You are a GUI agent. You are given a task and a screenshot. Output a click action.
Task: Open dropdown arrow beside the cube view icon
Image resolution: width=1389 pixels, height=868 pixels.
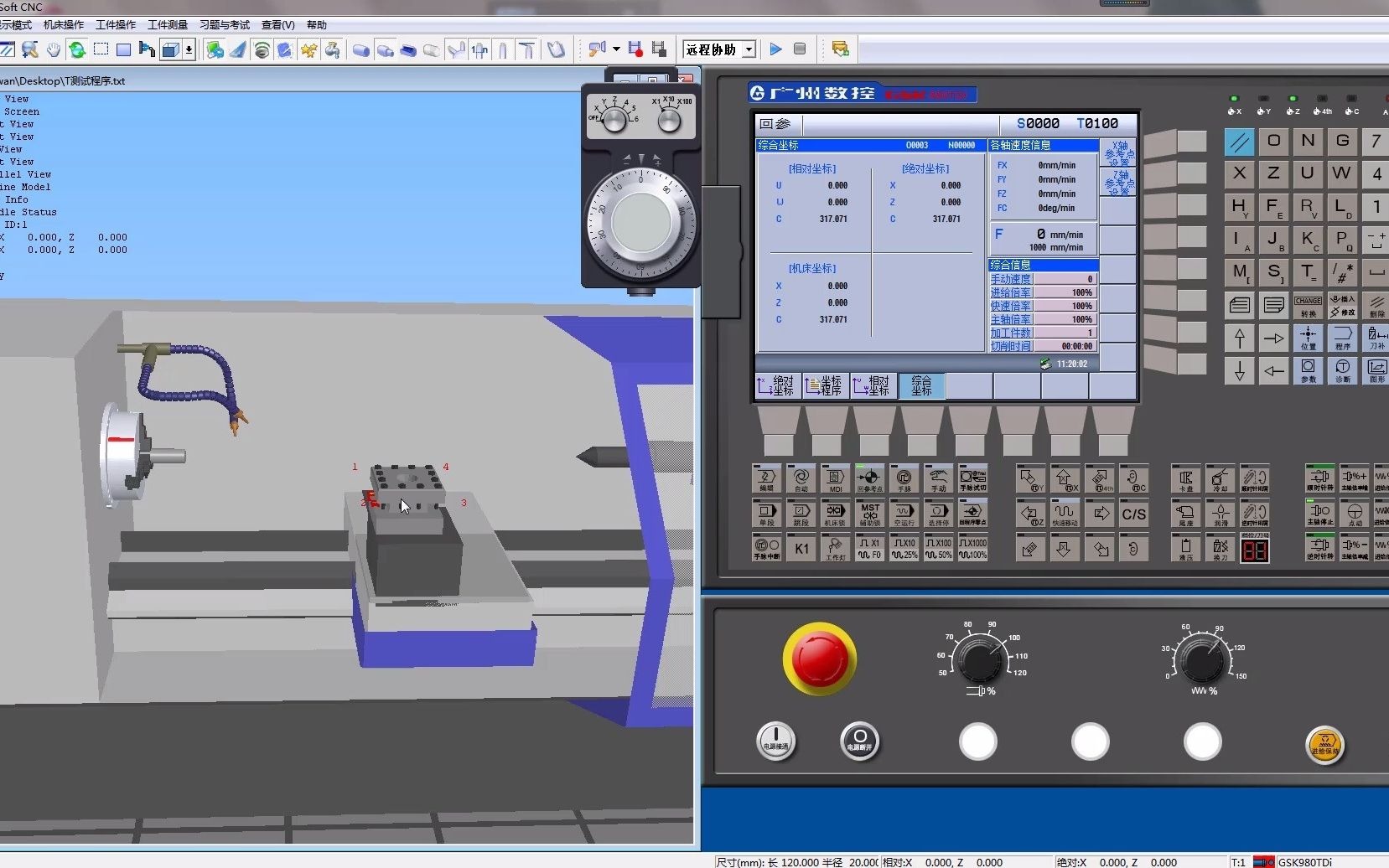[189, 49]
